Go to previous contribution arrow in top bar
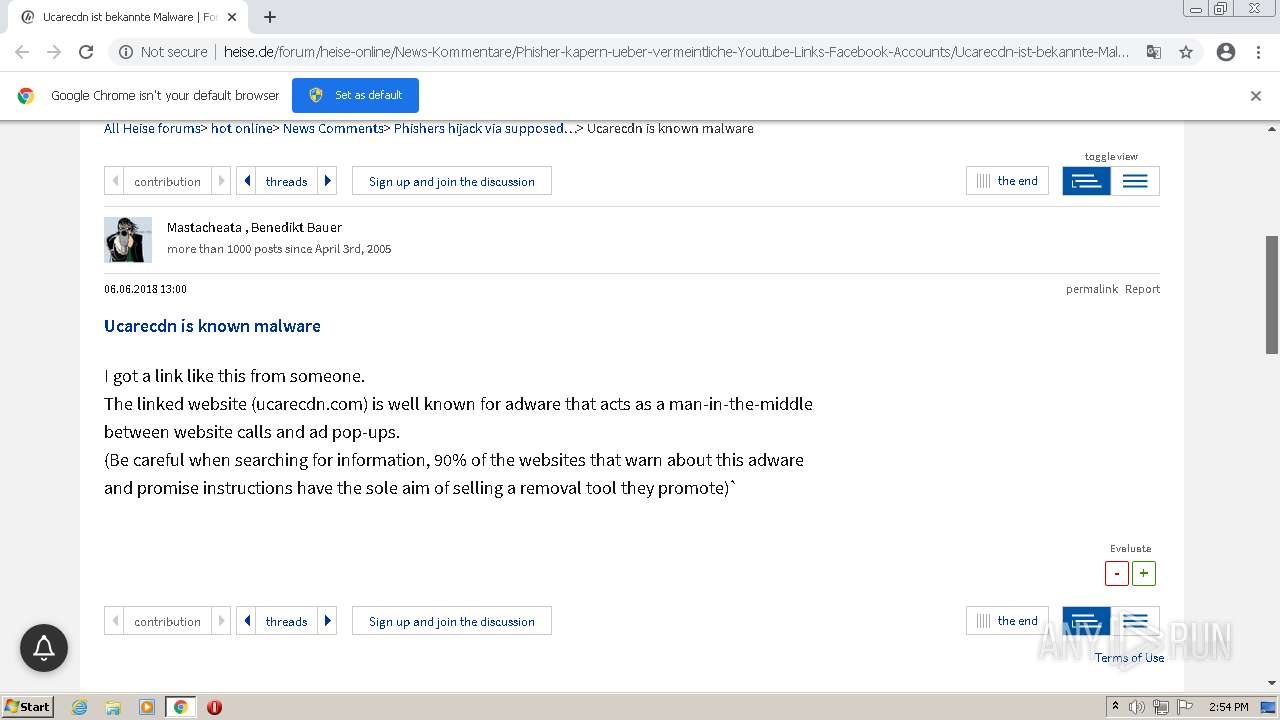Screen dimensions: 1280x720 [115, 181]
